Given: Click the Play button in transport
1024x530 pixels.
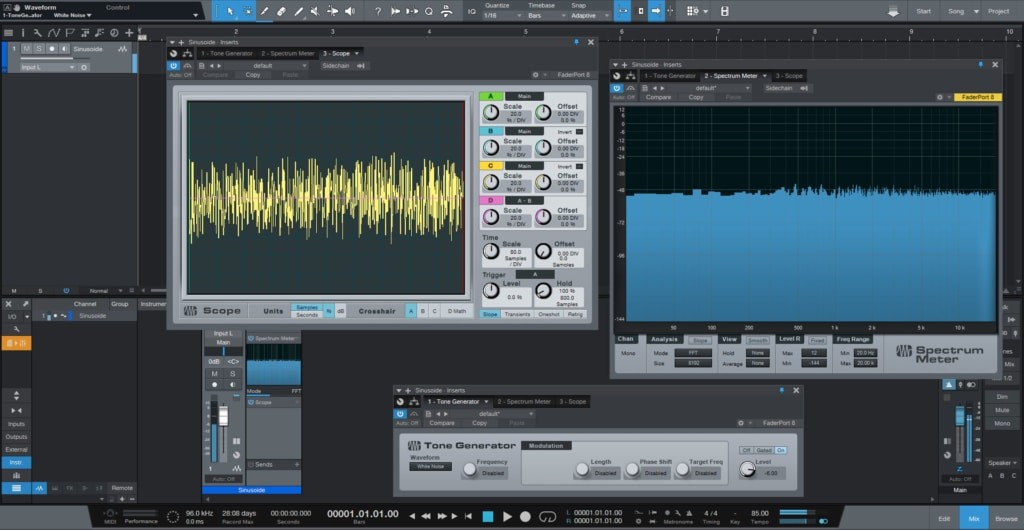Looking at the screenshot, I should coord(507,516).
